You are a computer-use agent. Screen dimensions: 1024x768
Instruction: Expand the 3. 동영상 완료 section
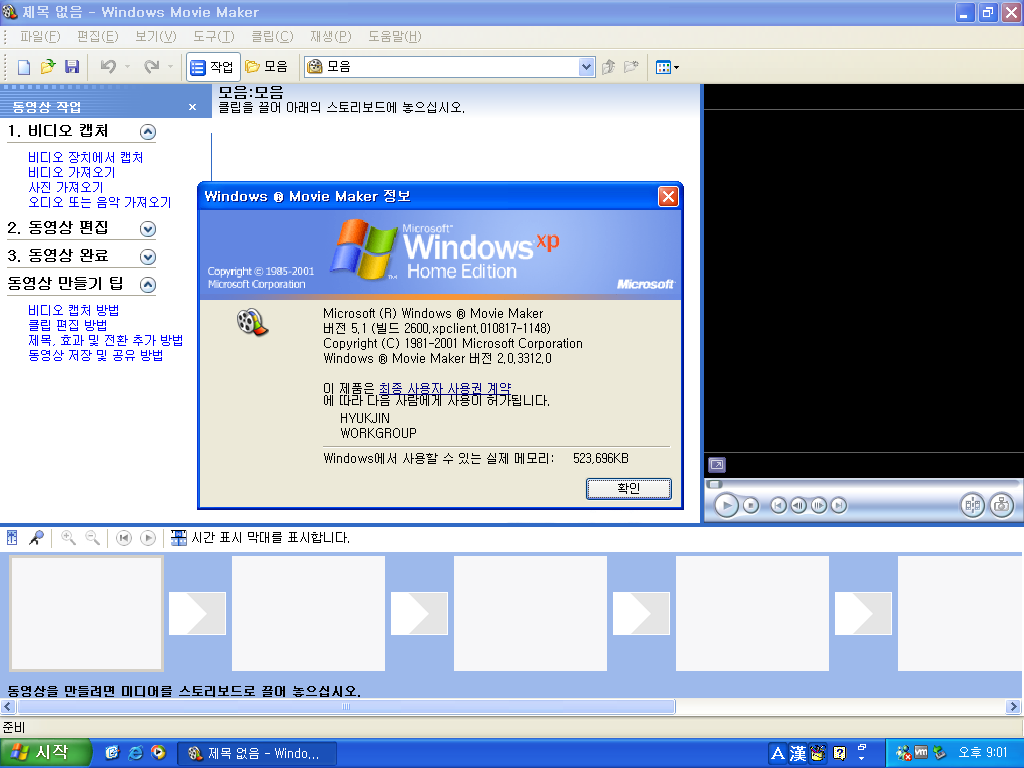click(x=148, y=257)
